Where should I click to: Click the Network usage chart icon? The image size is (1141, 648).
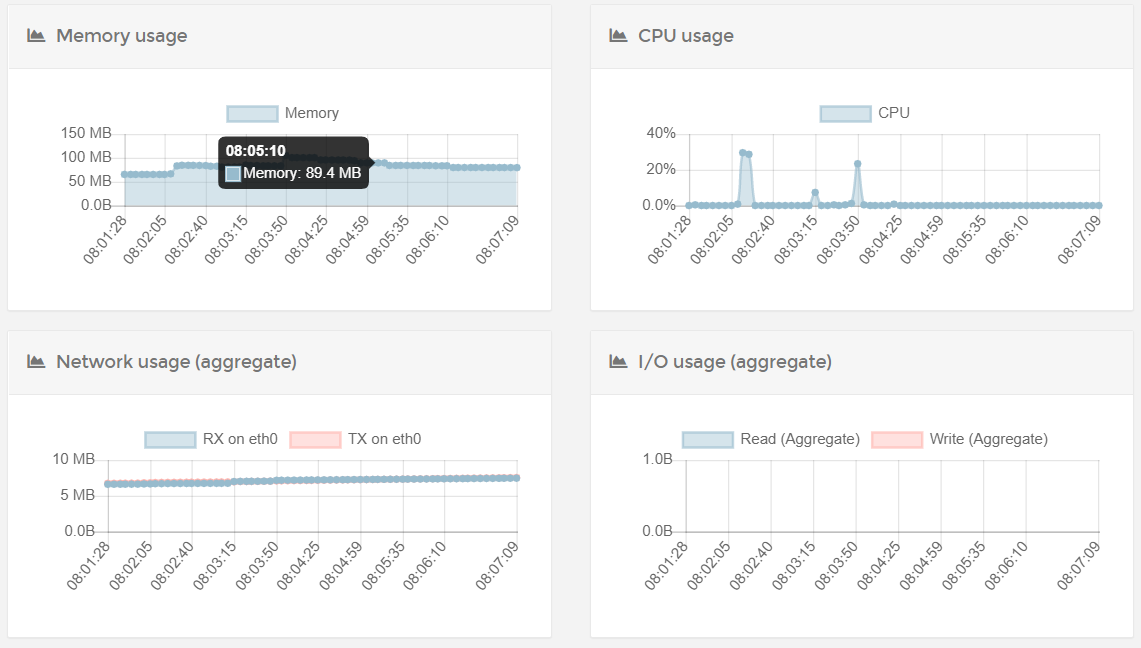click(x=36, y=361)
